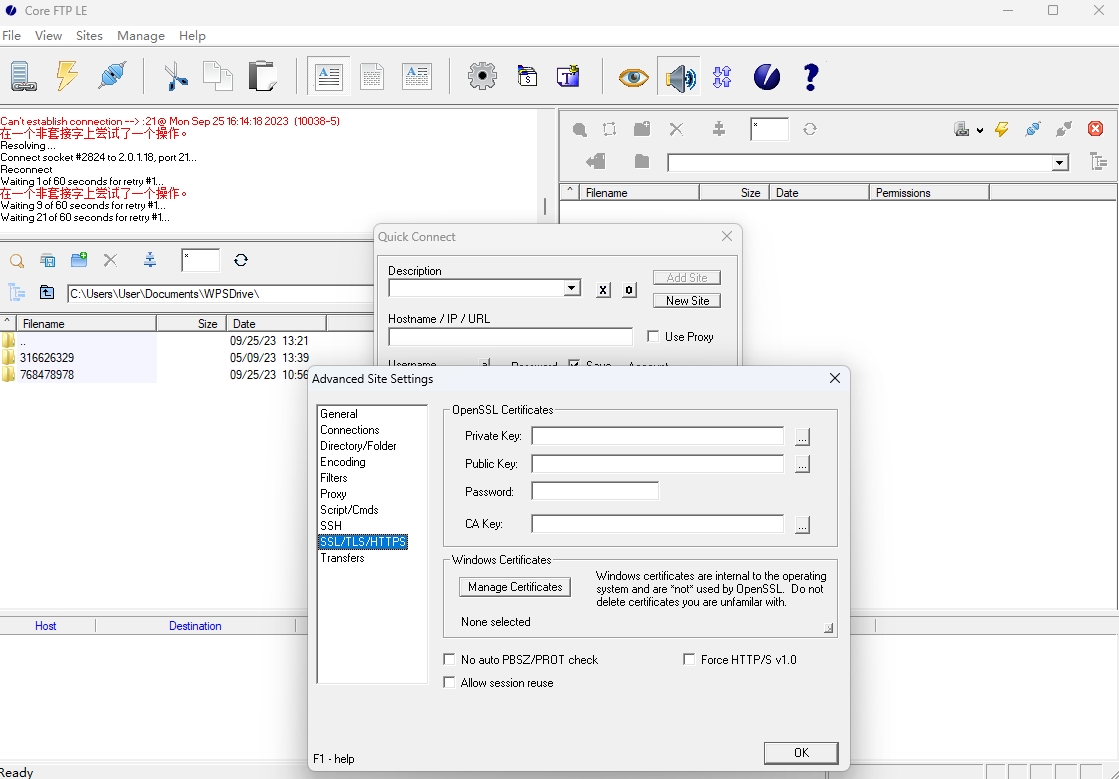Select Transfers settings category
This screenshot has height=779, width=1119.
tap(343, 558)
